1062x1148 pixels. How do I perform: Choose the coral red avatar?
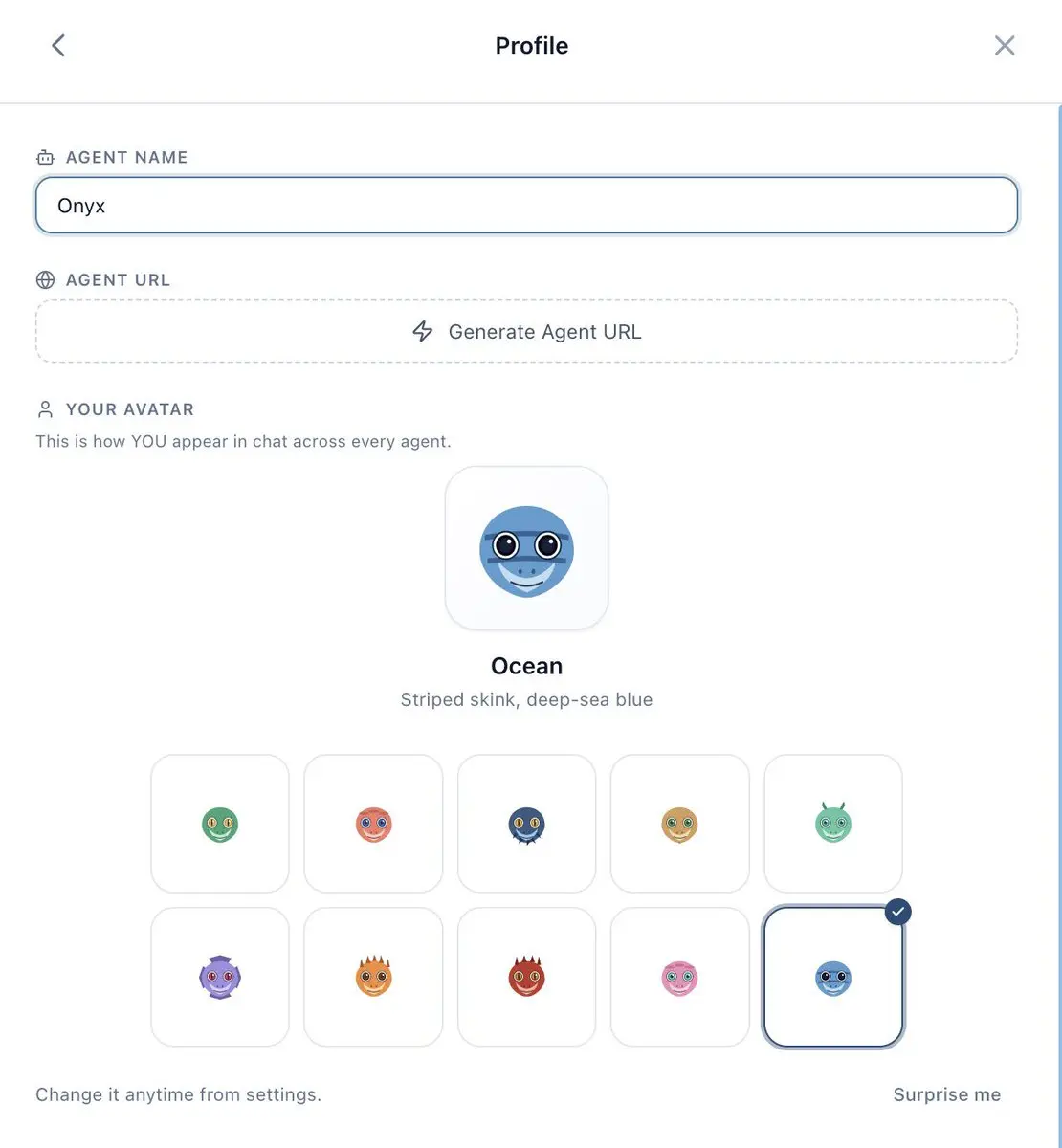coord(373,824)
